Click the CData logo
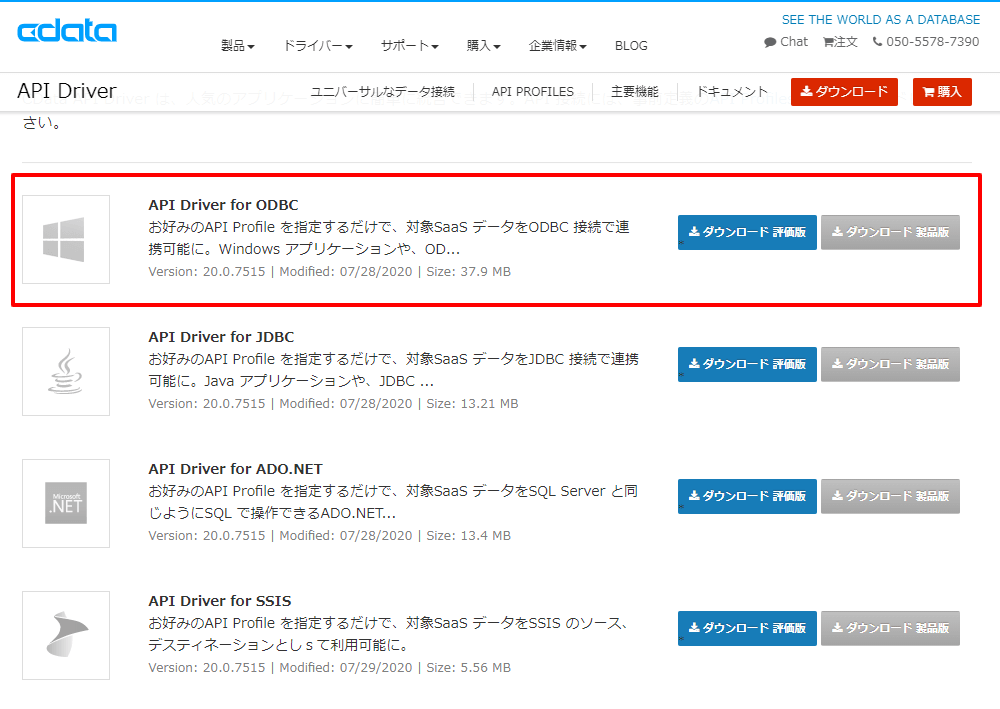This screenshot has width=1000, height=709. pos(67,31)
